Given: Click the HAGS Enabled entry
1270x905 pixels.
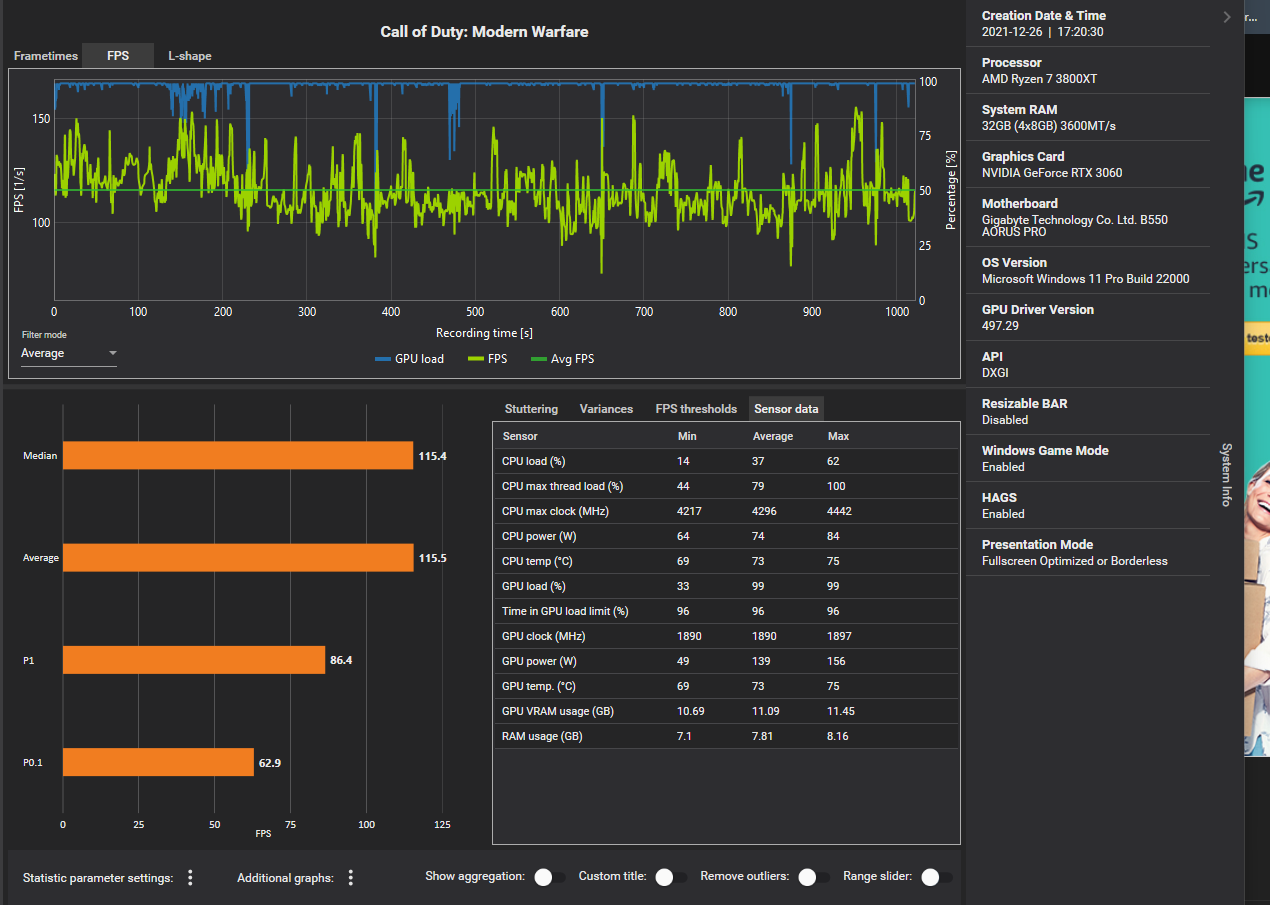Looking at the screenshot, I should coord(1003,514).
